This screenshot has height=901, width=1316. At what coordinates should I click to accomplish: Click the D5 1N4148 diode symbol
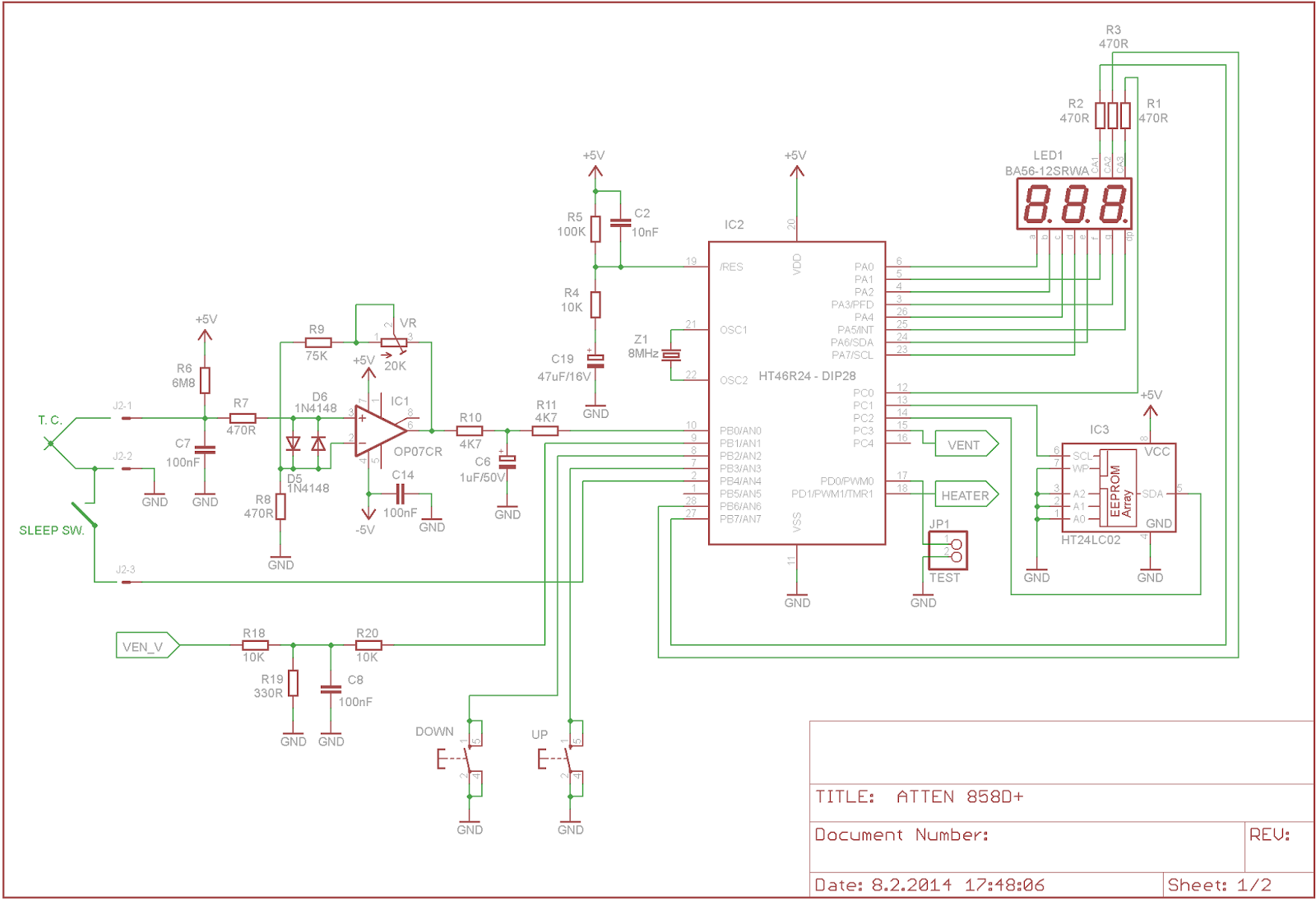coord(293,444)
